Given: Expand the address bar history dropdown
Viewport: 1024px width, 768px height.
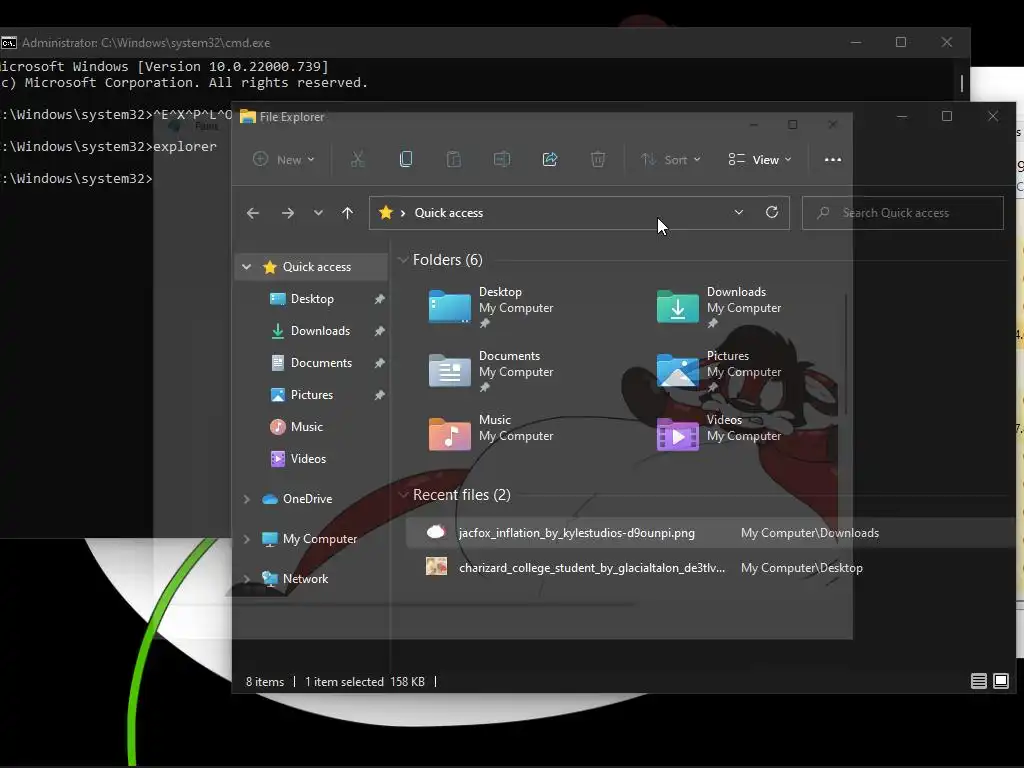Looking at the screenshot, I should tap(739, 212).
